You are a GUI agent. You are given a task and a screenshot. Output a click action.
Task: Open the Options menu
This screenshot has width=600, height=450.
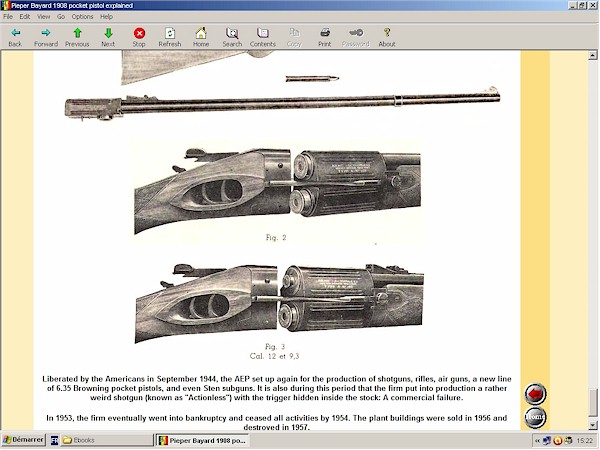tap(83, 16)
